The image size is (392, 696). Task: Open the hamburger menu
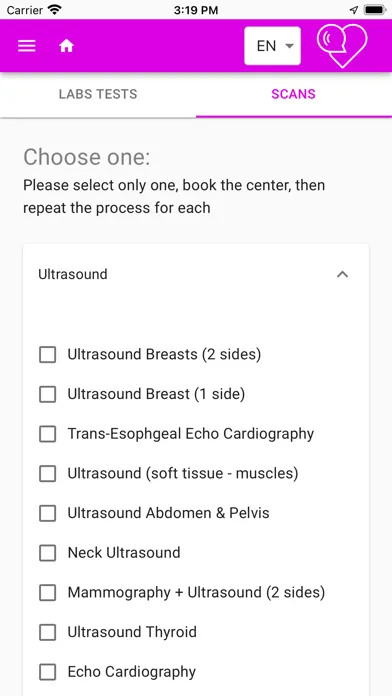[27, 46]
